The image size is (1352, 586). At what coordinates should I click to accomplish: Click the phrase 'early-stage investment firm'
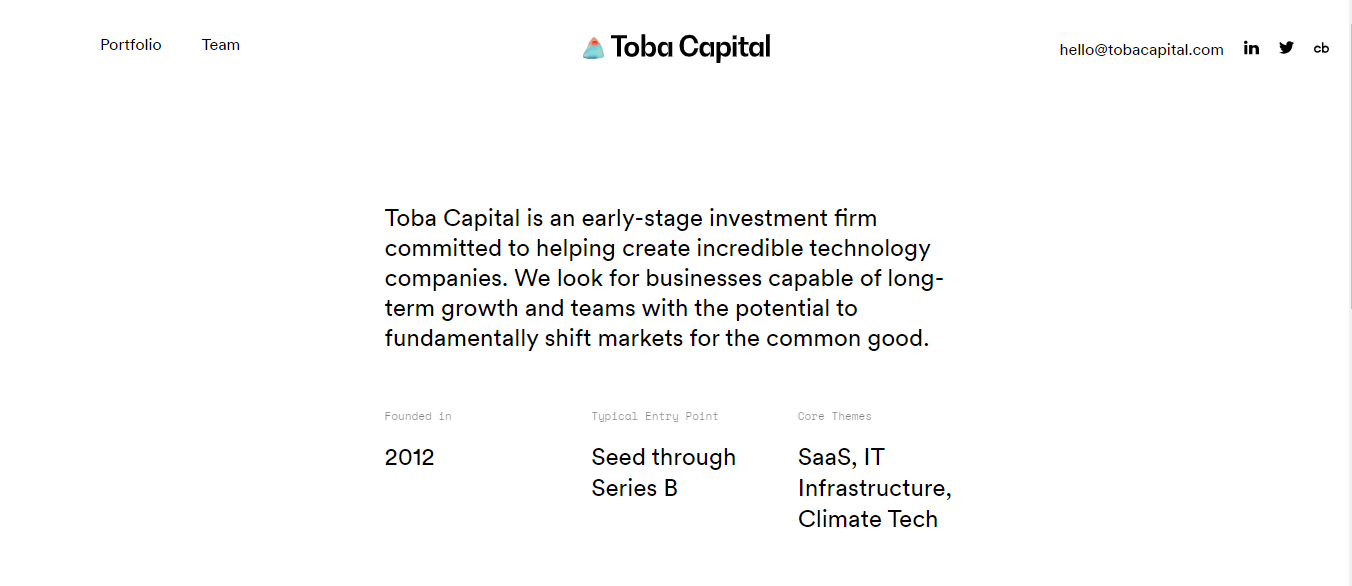pyautogui.click(x=729, y=218)
